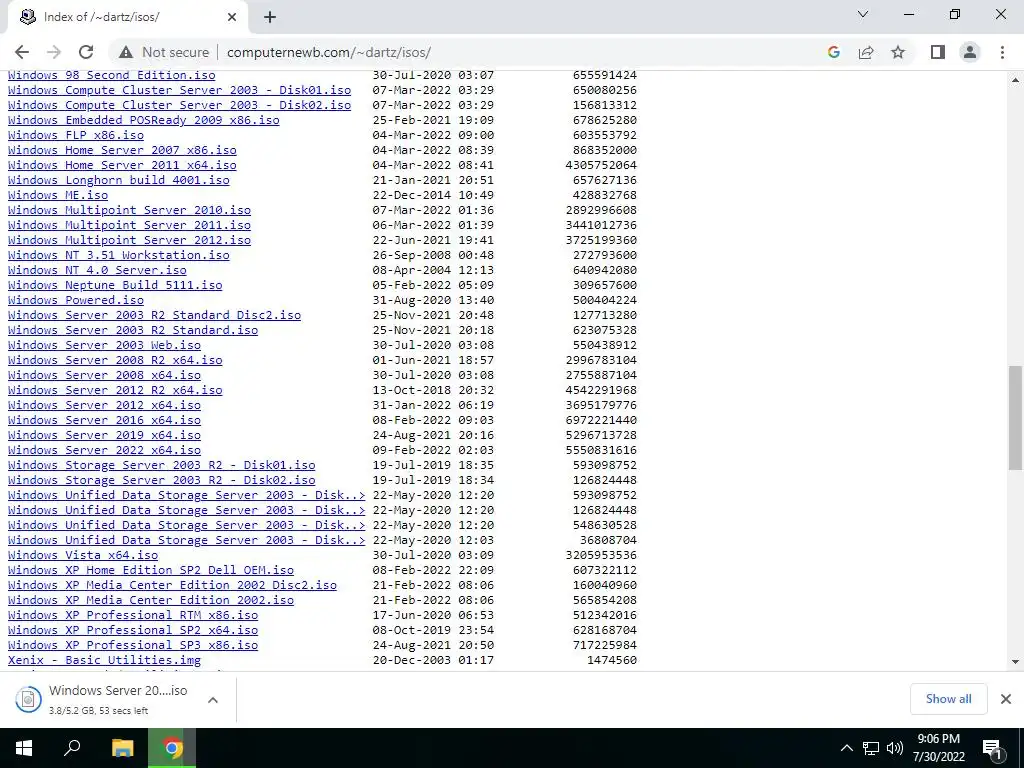Open the Windows Start menu
This screenshot has height=768, width=1024.
(24, 748)
